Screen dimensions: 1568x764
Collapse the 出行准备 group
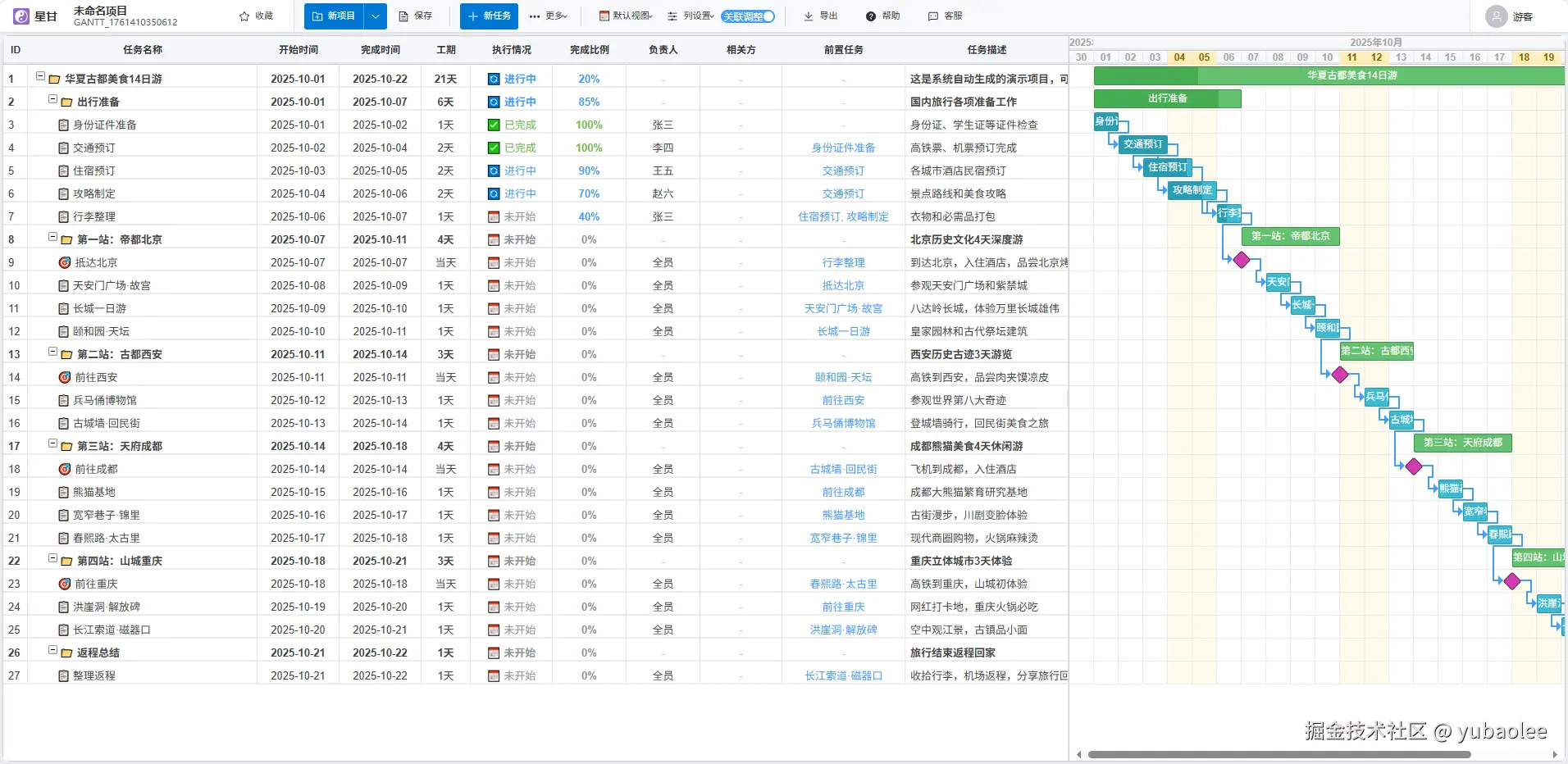[52, 99]
